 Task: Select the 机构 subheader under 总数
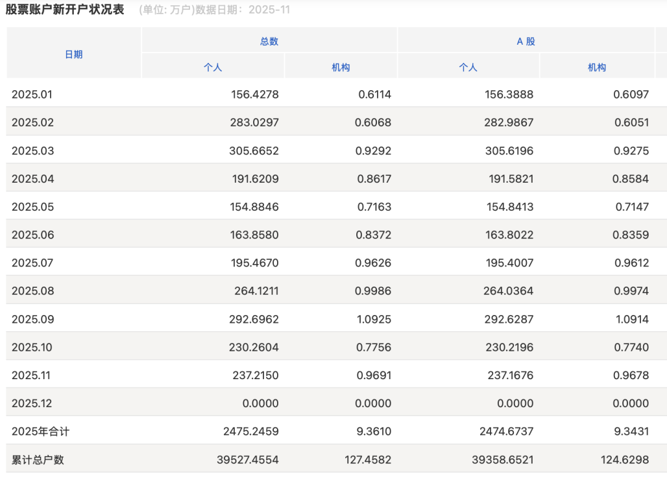(340, 67)
